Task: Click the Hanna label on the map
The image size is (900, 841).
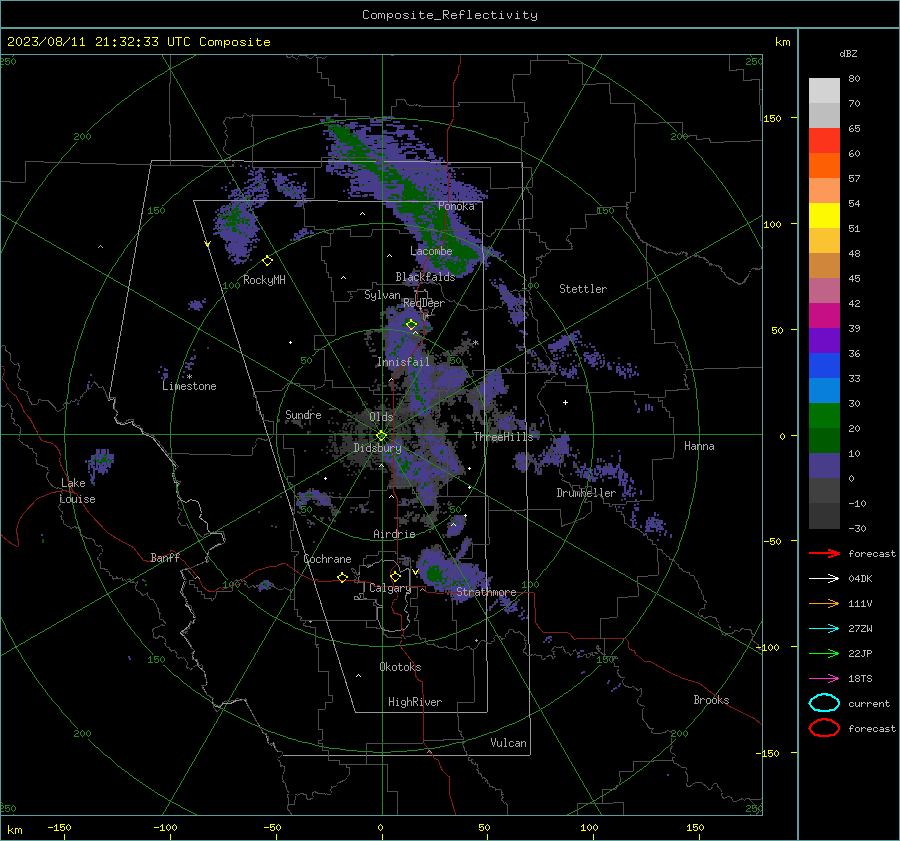Action: pos(699,446)
